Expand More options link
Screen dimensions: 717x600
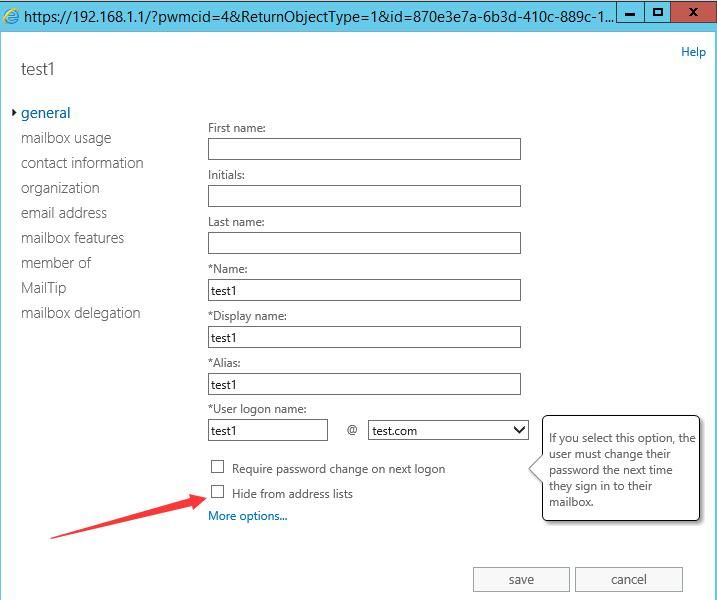[247, 516]
